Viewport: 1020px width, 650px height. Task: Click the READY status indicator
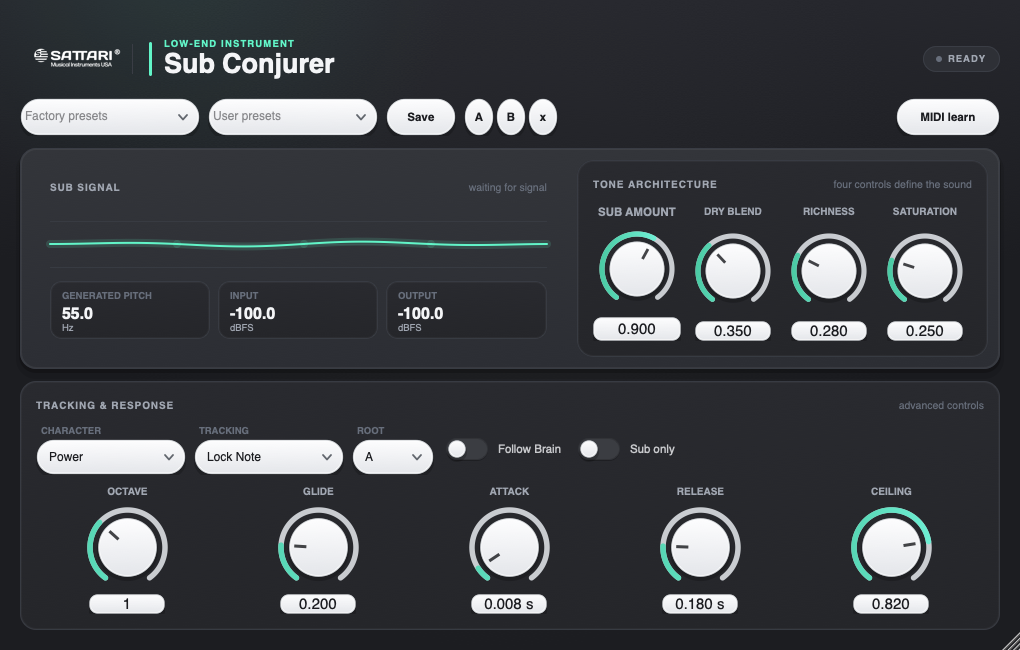point(961,59)
